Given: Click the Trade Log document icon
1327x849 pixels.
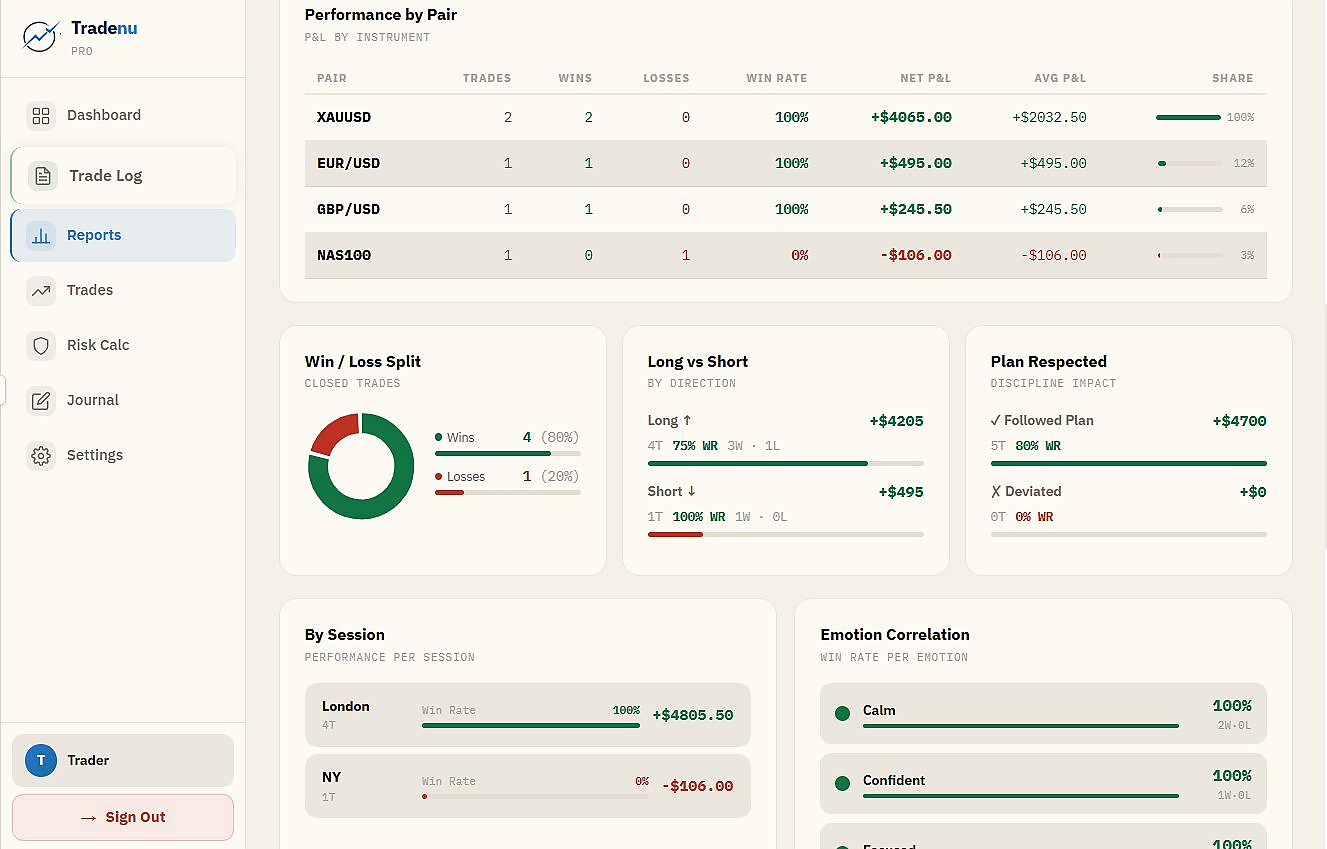Looking at the screenshot, I should click(43, 176).
